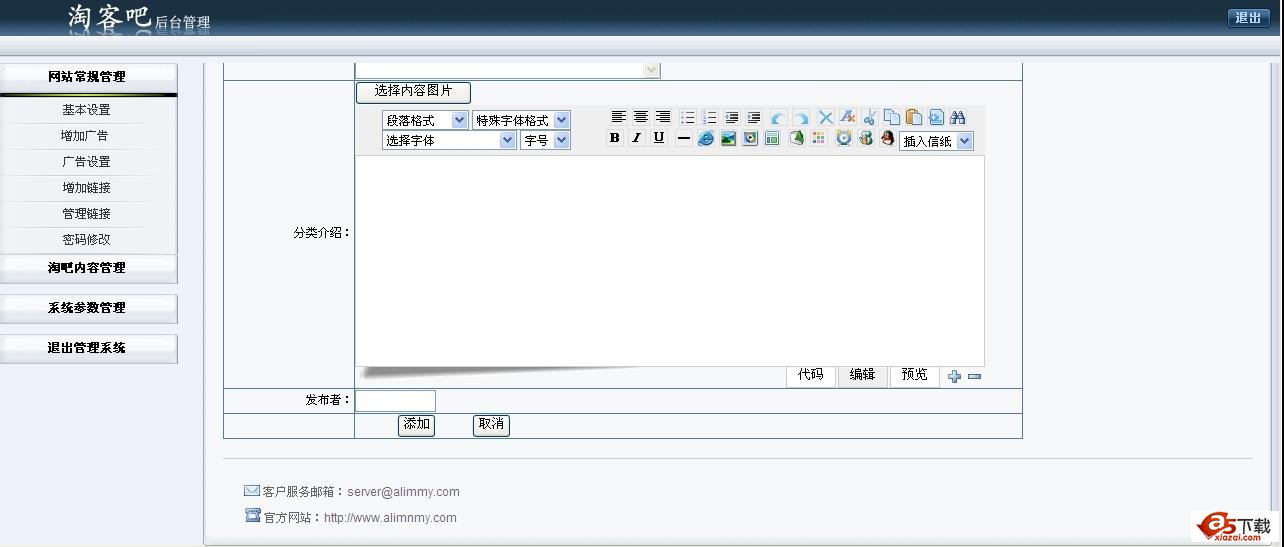Open the 段落格式 dropdown
The image size is (1284, 547).
pos(425,120)
